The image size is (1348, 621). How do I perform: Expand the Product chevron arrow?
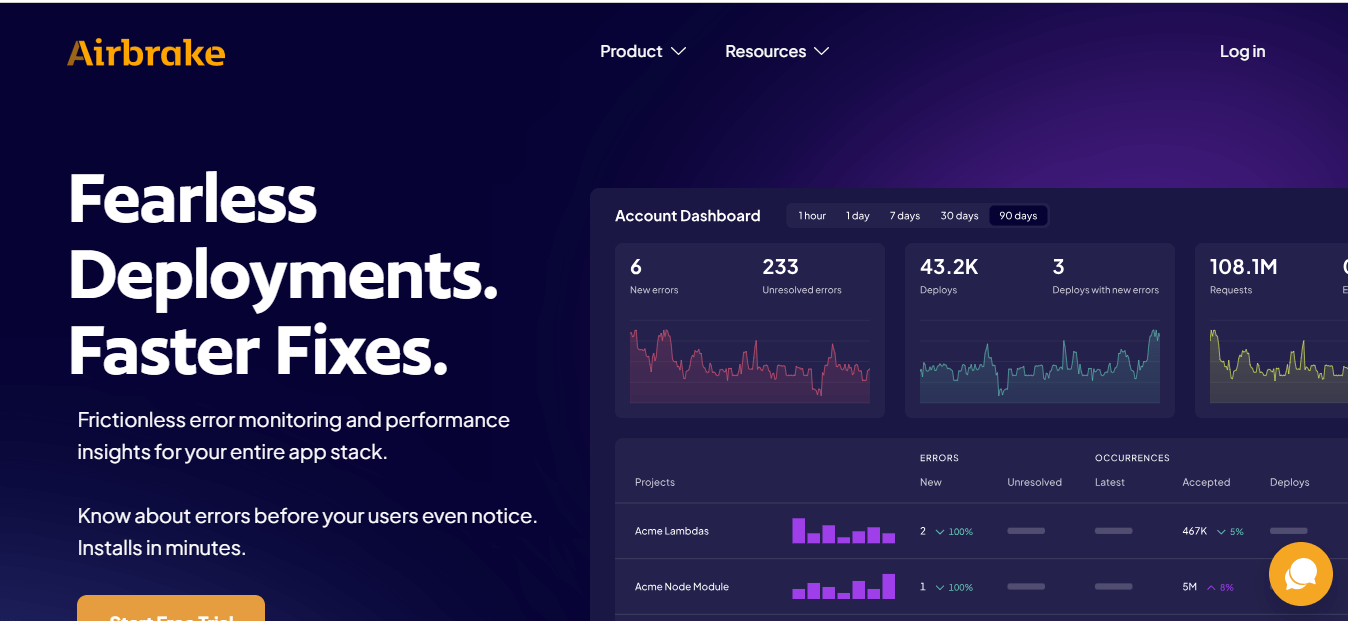(x=678, y=51)
